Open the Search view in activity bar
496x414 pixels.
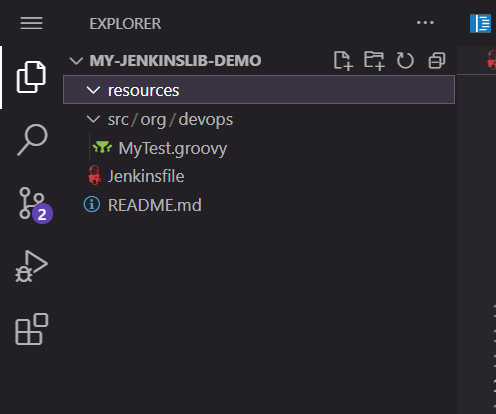point(32,140)
